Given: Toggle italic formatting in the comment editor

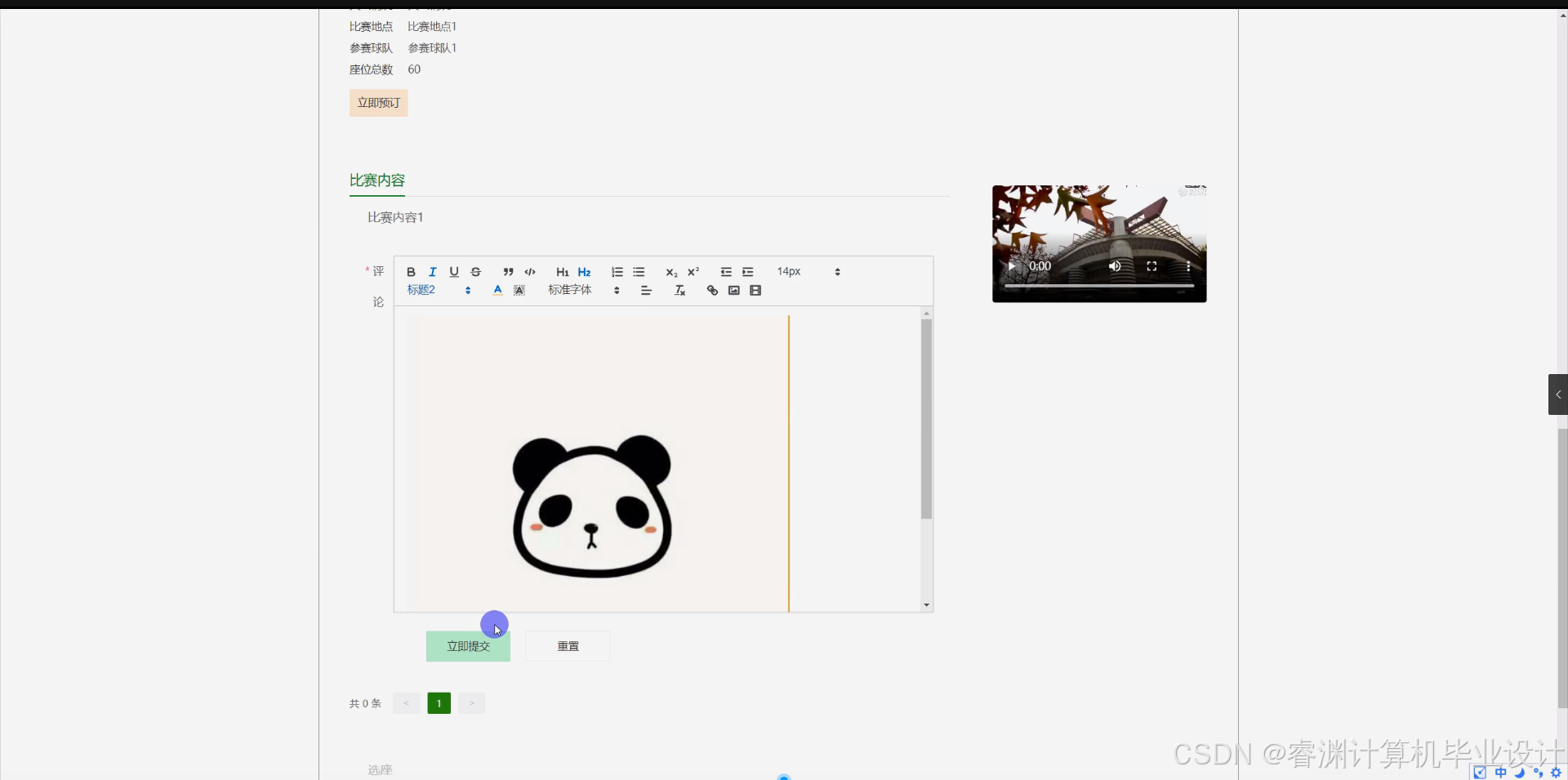Looking at the screenshot, I should point(433,272).
